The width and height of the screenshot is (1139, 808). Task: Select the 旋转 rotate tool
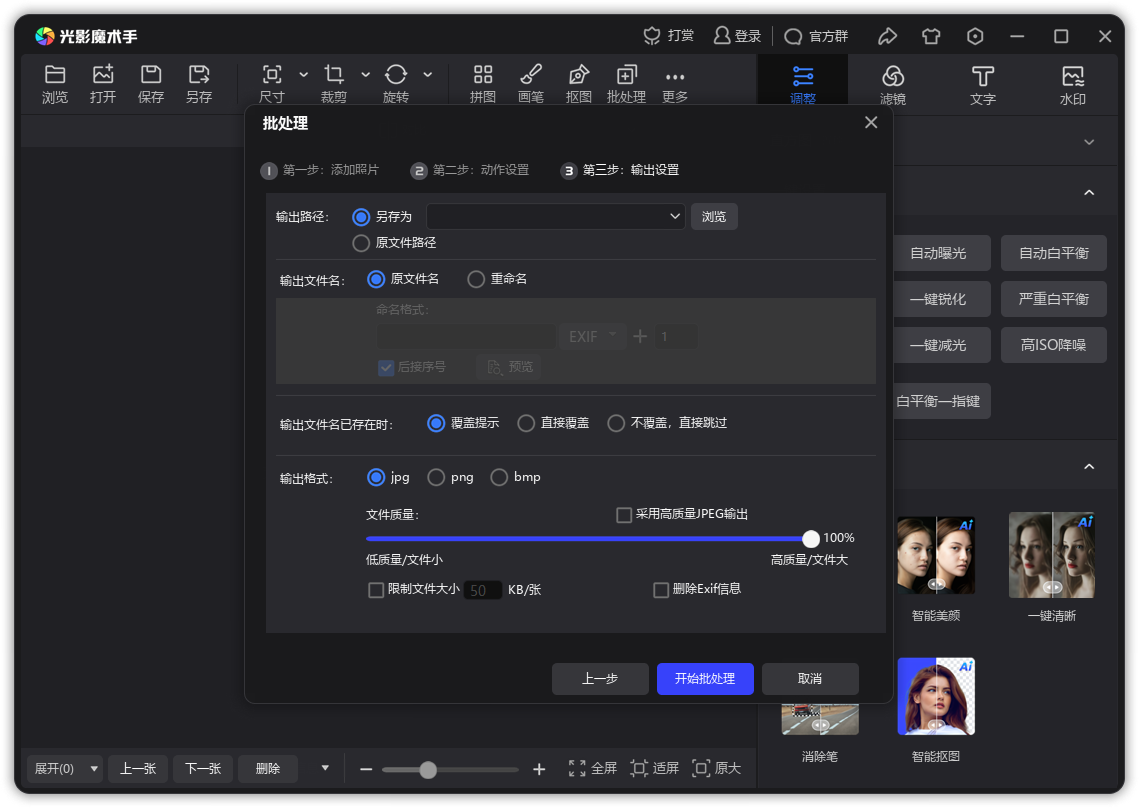[x=396, y=84]
